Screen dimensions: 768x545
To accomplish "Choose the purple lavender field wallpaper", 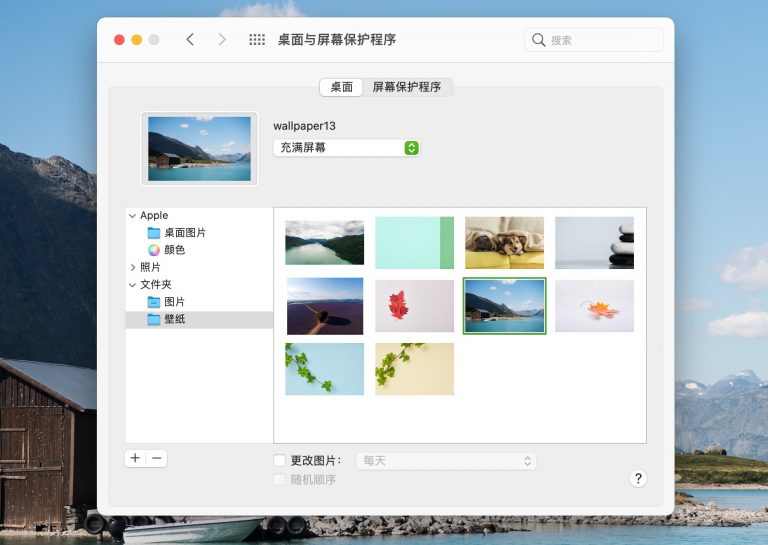I will [325, 306].
